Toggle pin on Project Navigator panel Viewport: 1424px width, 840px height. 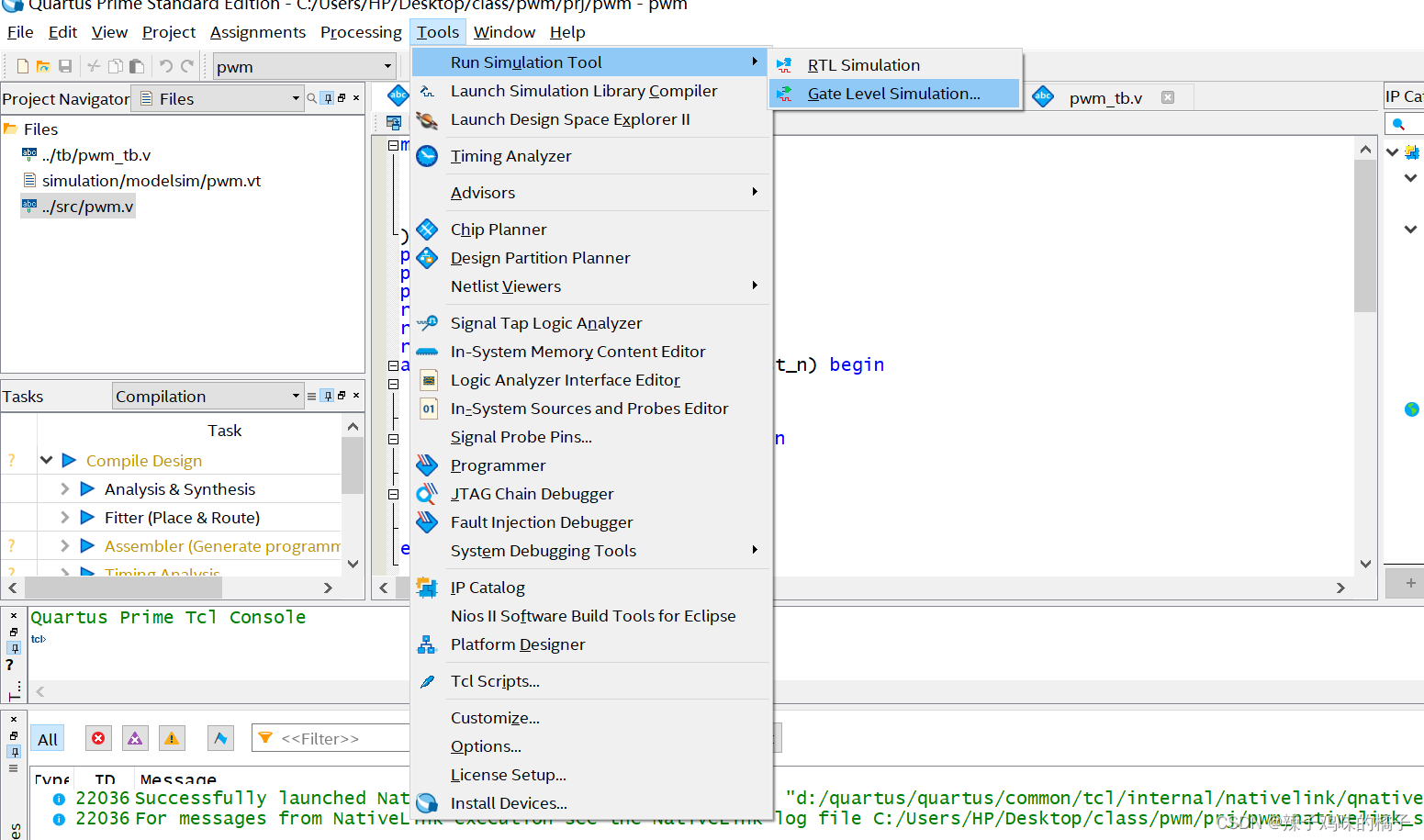(328, 98)
